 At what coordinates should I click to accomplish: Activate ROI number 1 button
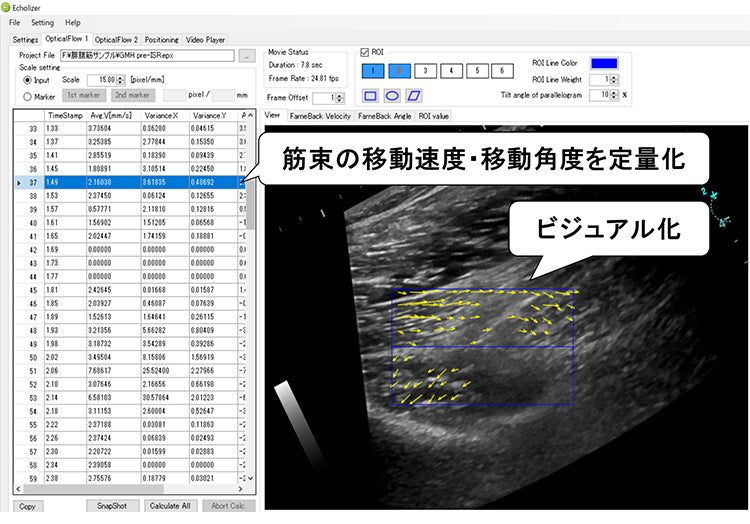373,71
